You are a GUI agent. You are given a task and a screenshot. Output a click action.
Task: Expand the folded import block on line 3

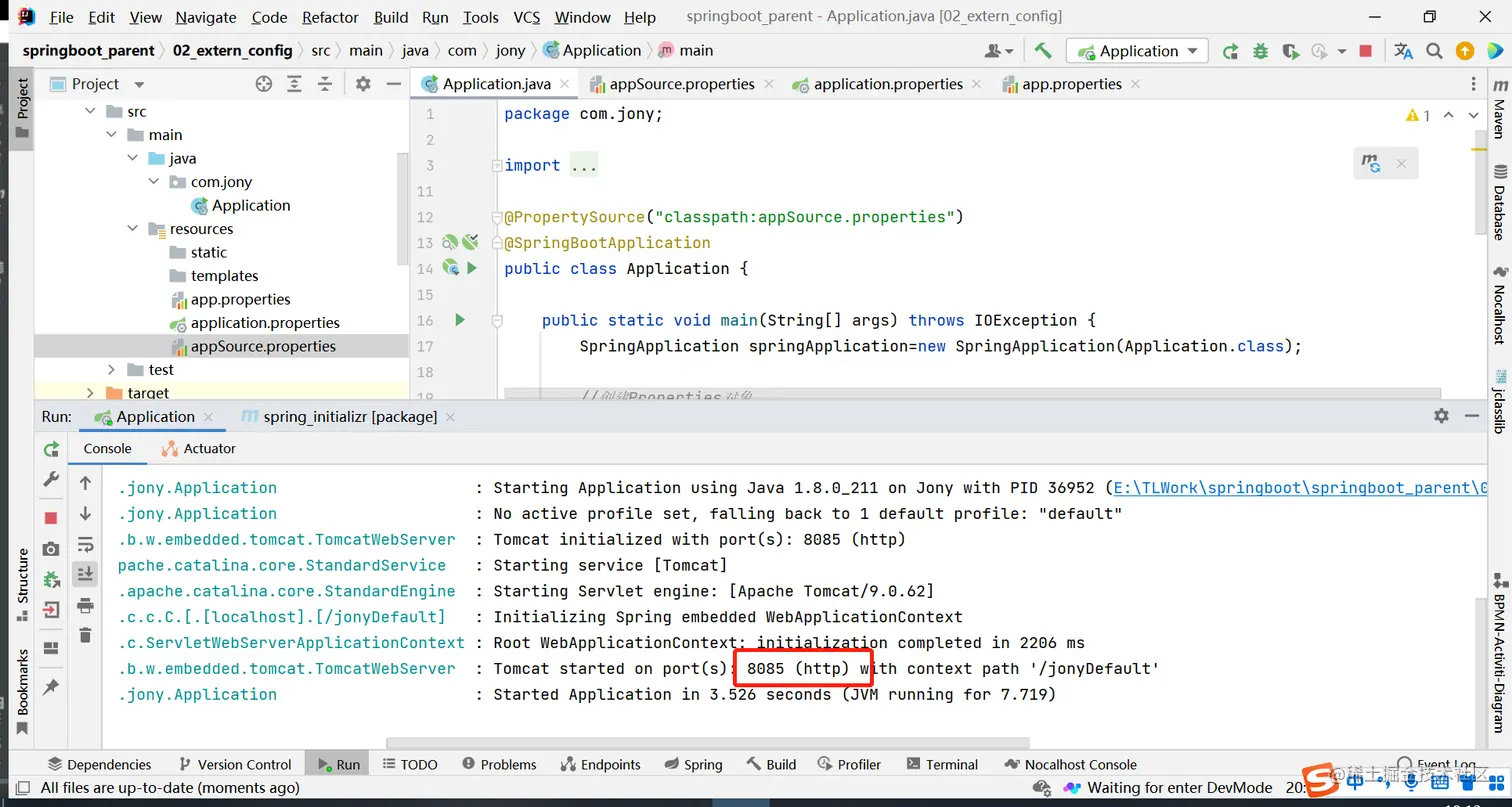[497, 166]
